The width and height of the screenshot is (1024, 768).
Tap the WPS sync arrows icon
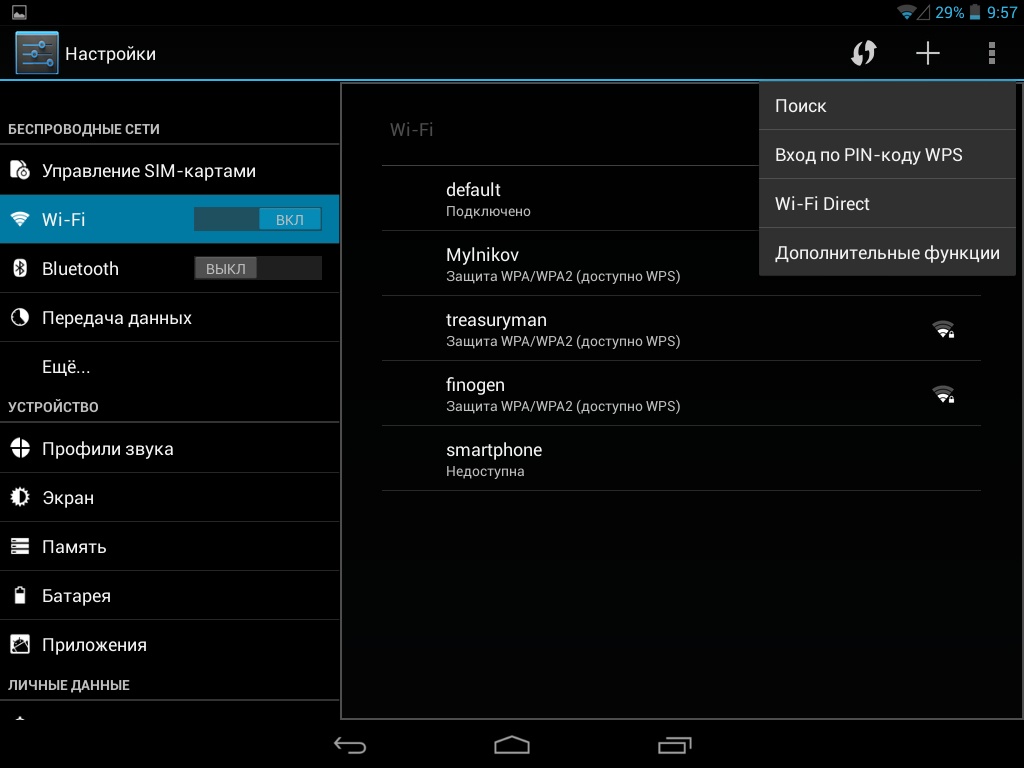tap(863, 53)
